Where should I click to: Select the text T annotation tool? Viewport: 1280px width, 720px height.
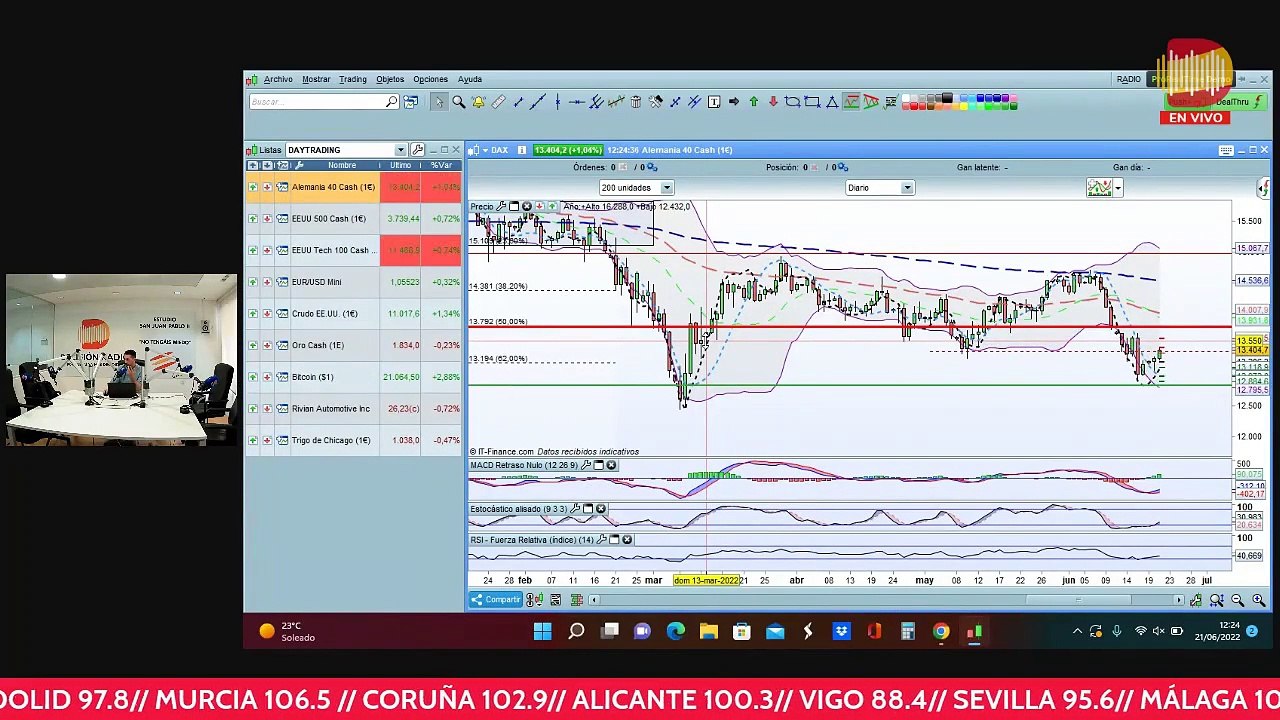point(714,102)
